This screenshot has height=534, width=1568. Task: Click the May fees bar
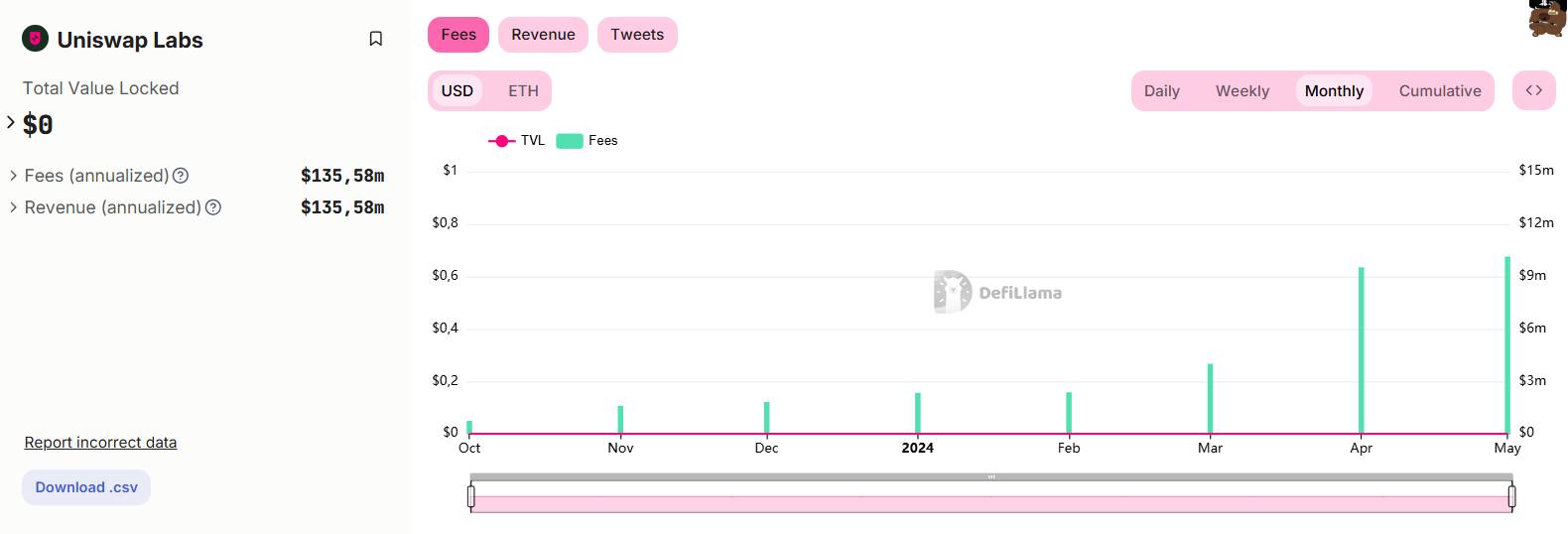1507,345
